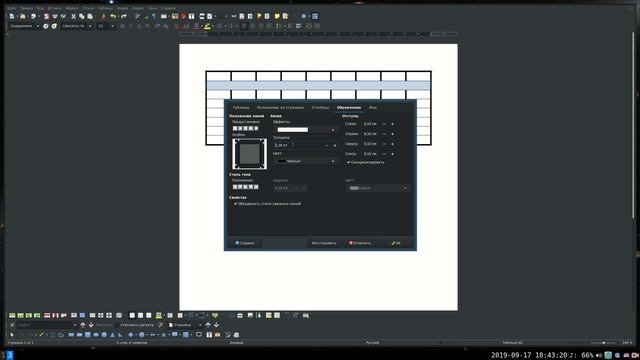Image resolution: width=640 pixels, height=360 pixels.
Task: Click the find toolbar search text field
Action: point(45,325)
